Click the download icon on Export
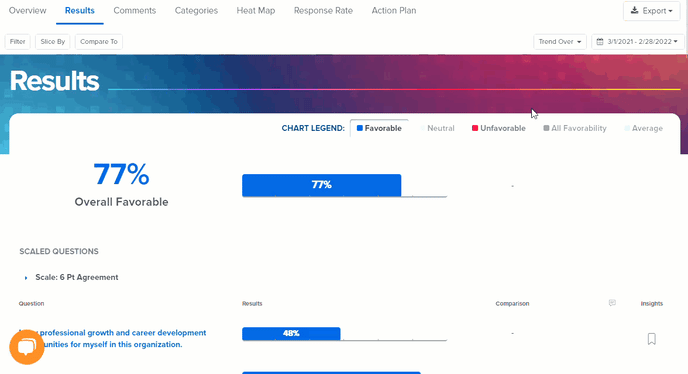The width and height of the screenshot is (688, 374). click(634, 10)
